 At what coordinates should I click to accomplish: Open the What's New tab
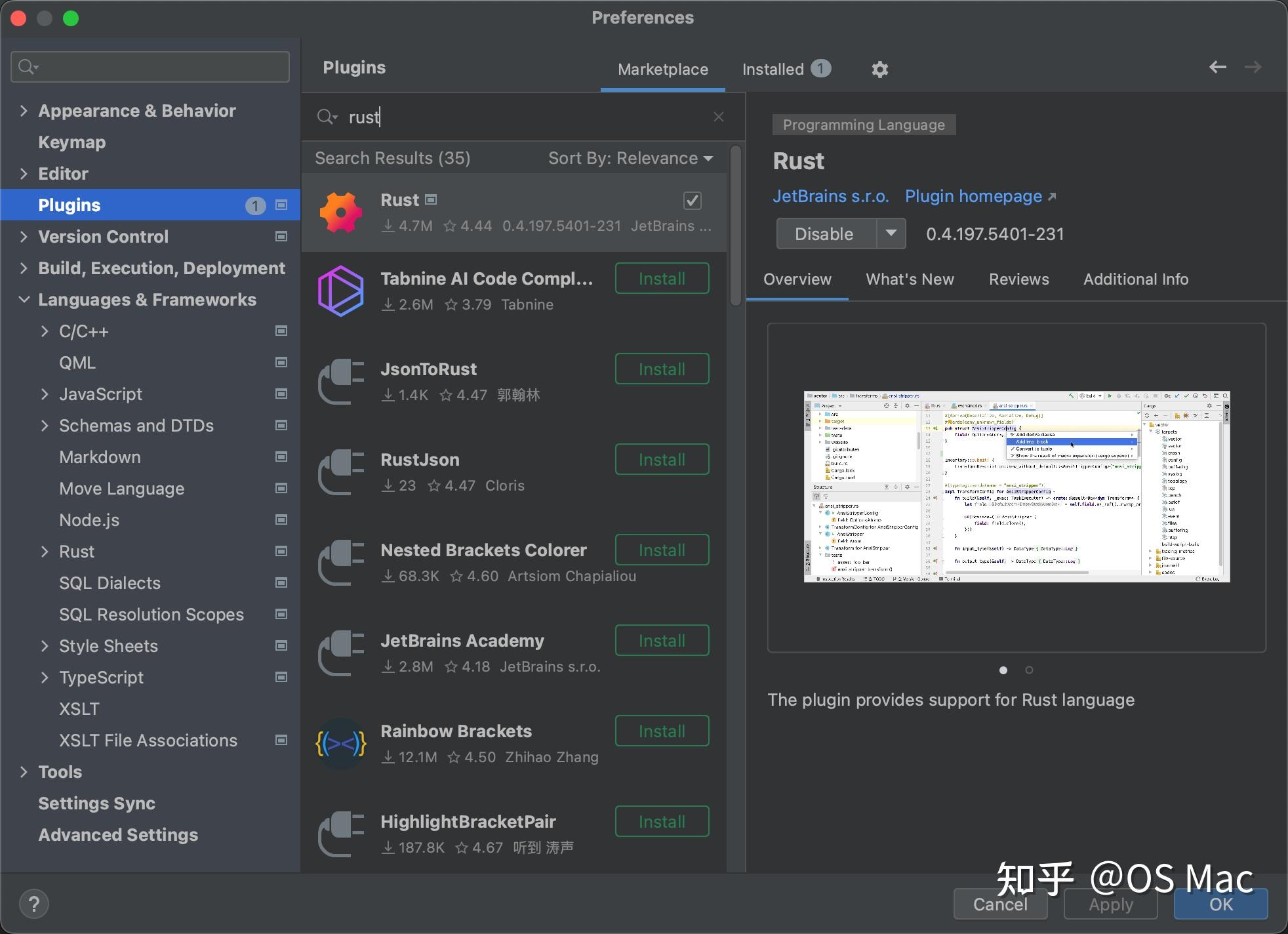click(910, 279)
